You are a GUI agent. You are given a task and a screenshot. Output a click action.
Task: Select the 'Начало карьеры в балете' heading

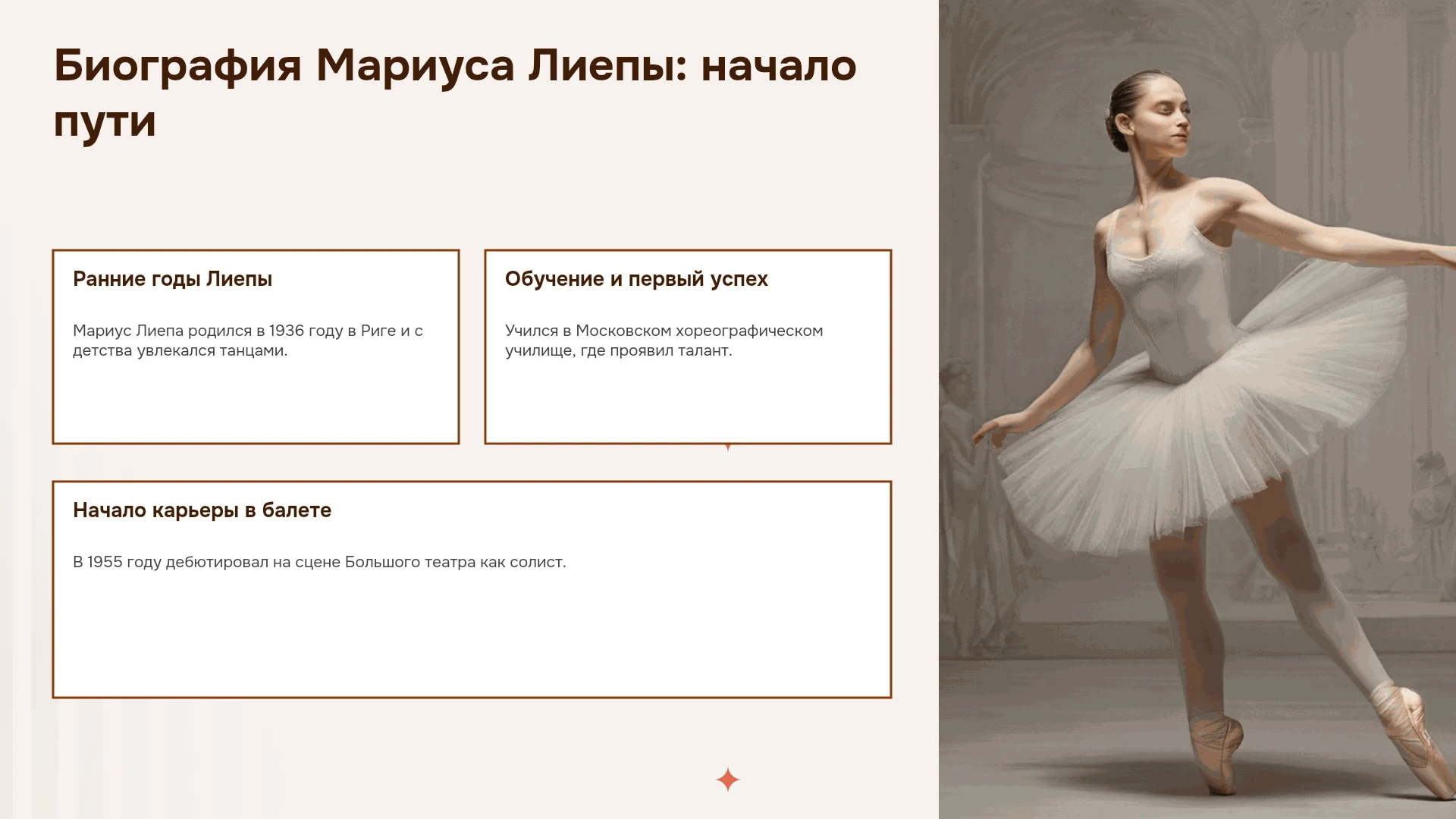[x=202, y=510]
